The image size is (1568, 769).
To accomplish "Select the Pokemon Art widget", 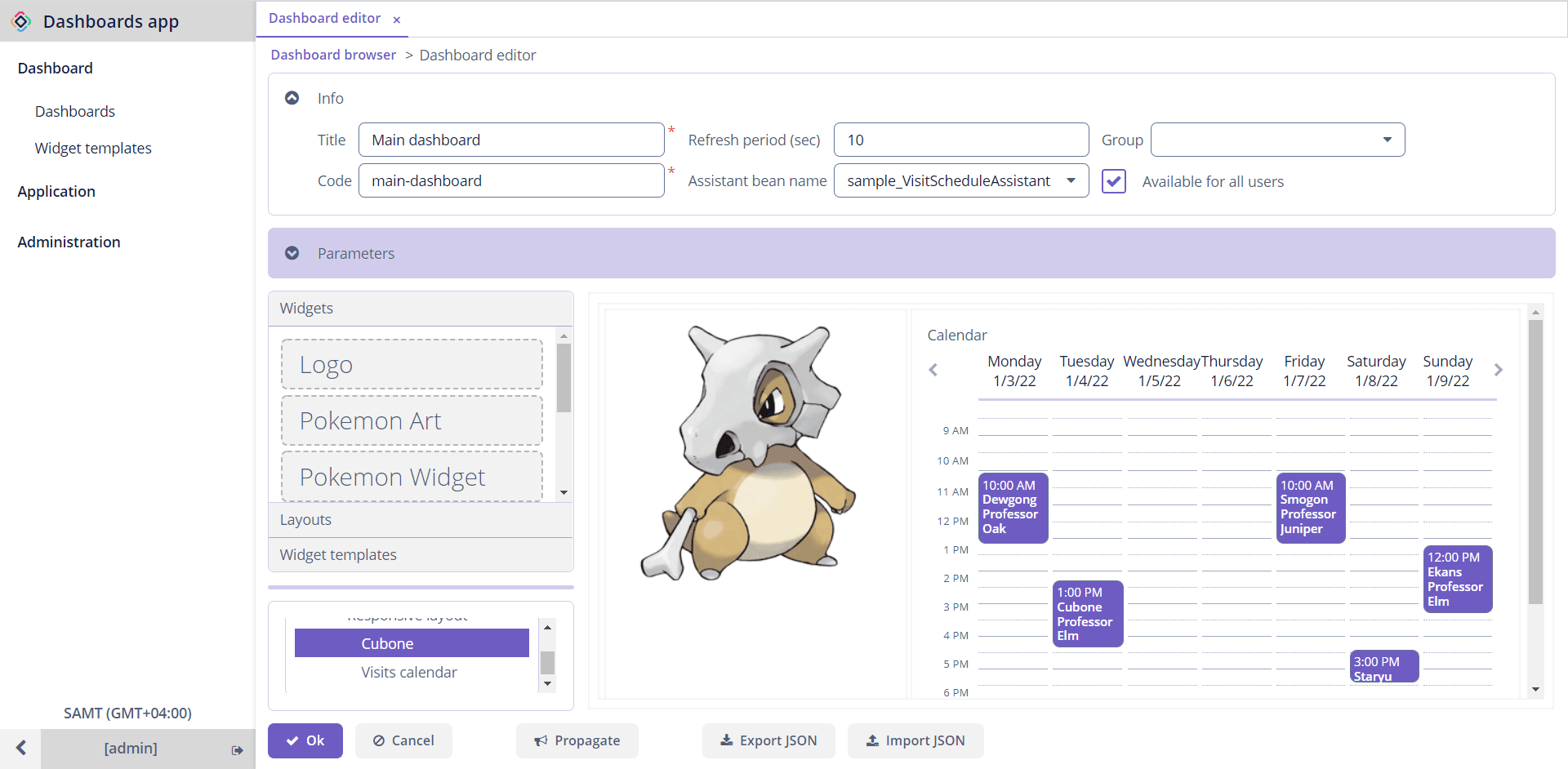I will [x=412, y=420].
